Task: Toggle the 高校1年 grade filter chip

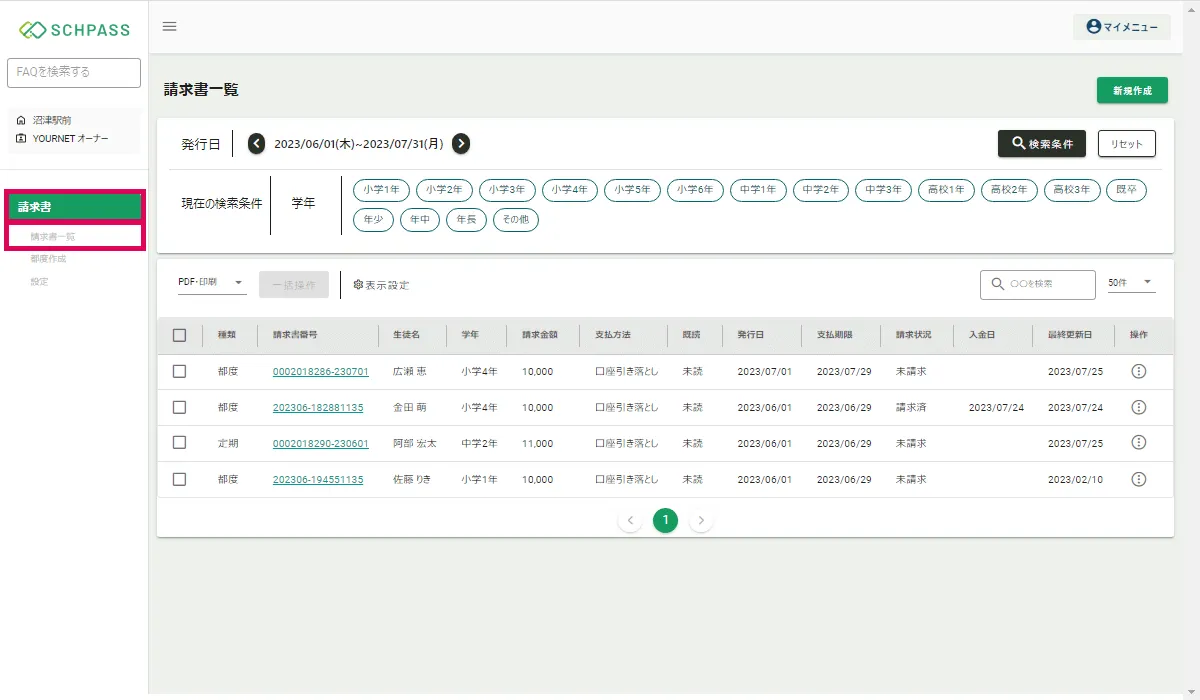Action: (946, 190)
